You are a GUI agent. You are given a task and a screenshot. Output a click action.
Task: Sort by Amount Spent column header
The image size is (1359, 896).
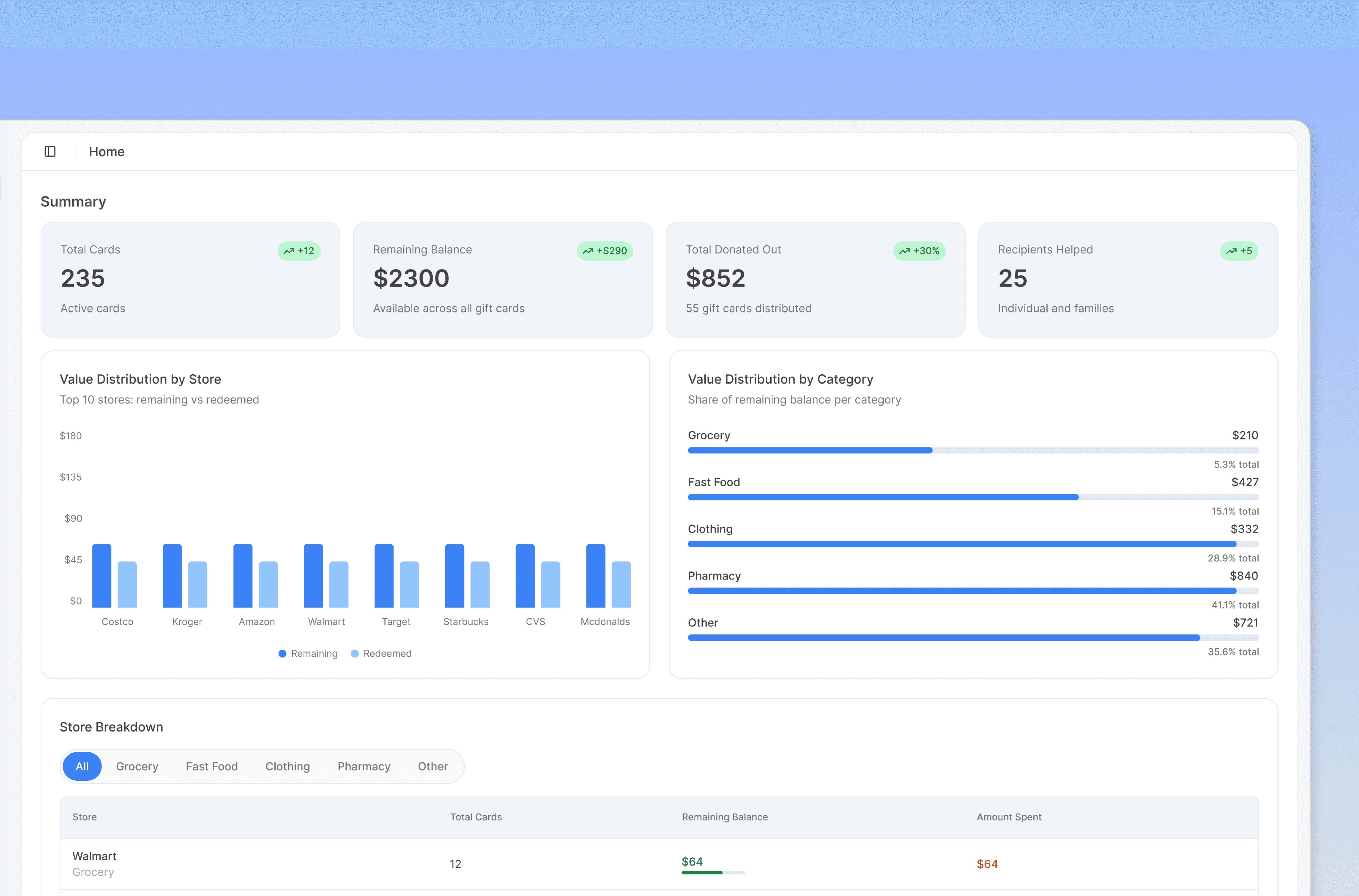pos(1009,817)
